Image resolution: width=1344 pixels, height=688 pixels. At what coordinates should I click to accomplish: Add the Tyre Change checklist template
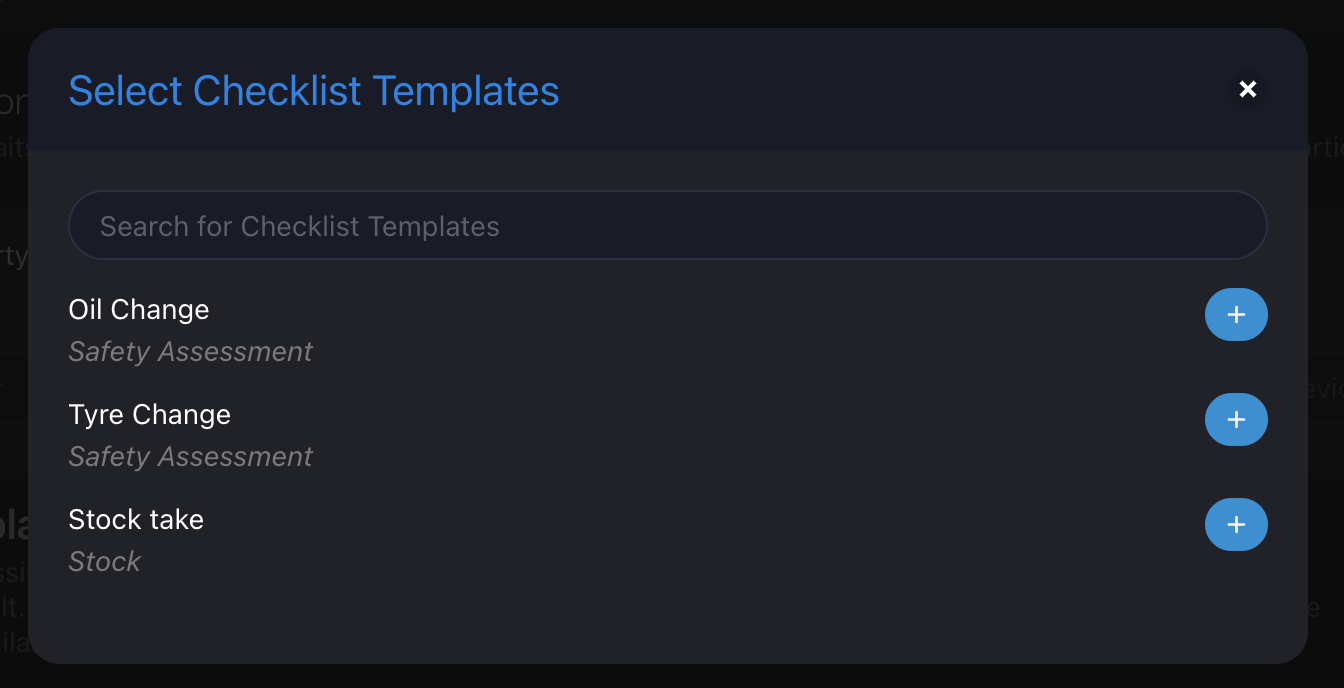pos(1236,420)
